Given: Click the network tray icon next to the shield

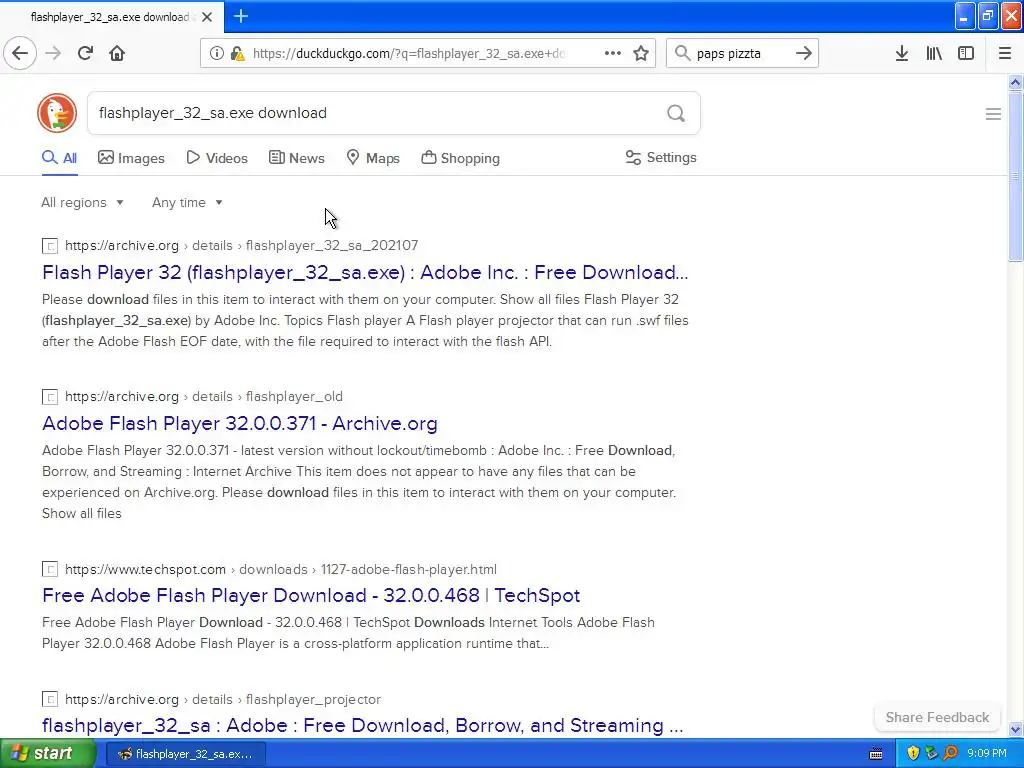Looking at the screenshot, I should click(931, 753).
